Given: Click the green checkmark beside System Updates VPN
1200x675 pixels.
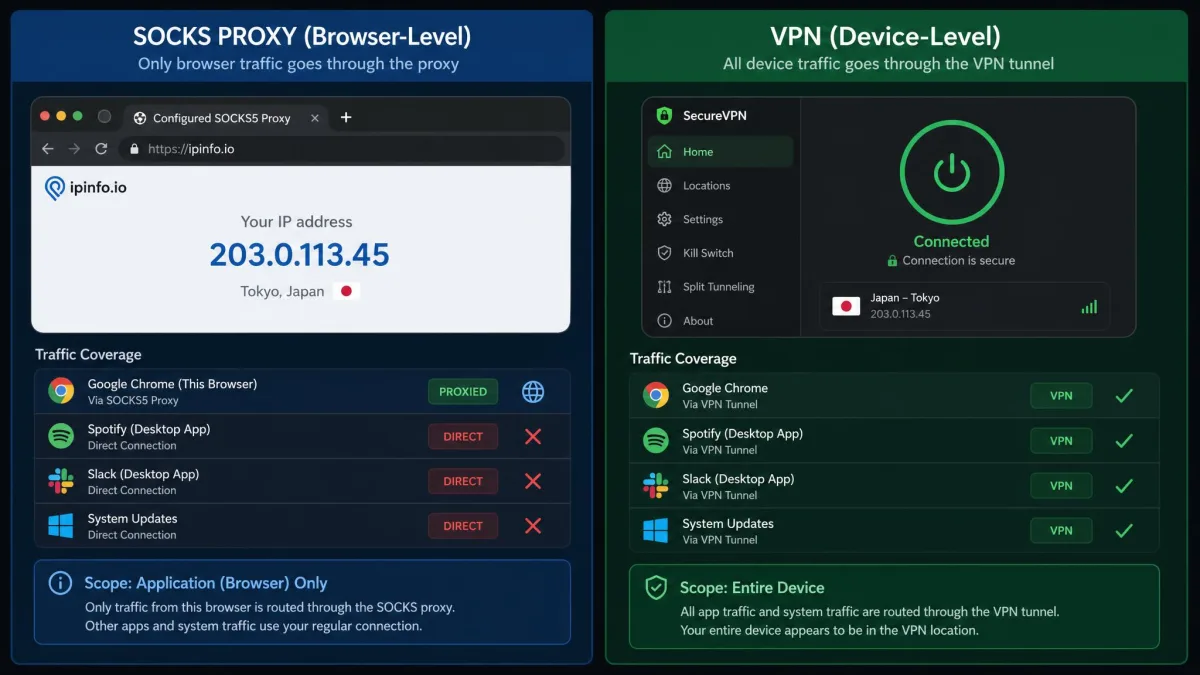Looking at the screenshot, I should (x=1124, y=531).
